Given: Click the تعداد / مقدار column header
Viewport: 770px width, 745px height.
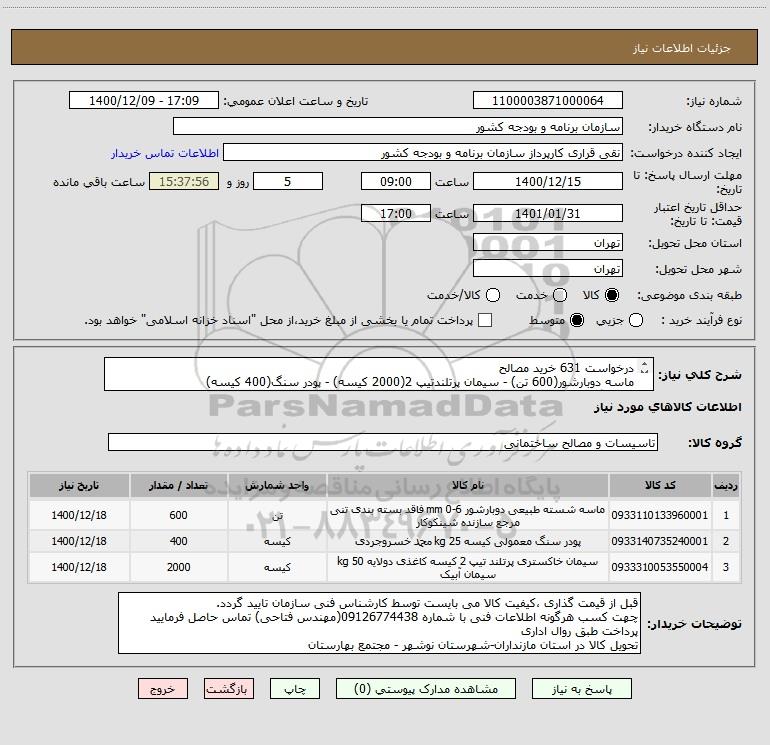Looking at the screenshot, I should [178, 485].
